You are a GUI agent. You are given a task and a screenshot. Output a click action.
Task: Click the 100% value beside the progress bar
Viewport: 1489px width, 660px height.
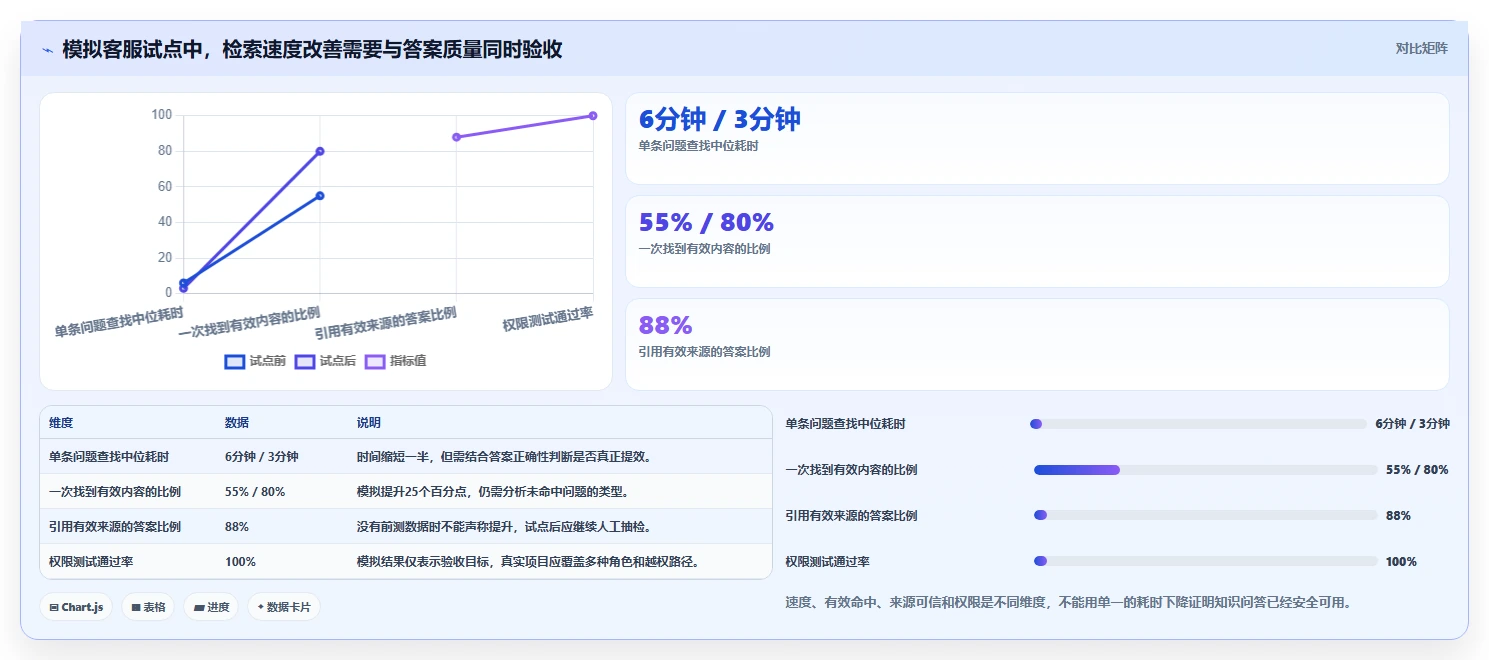click(1401, 562)
